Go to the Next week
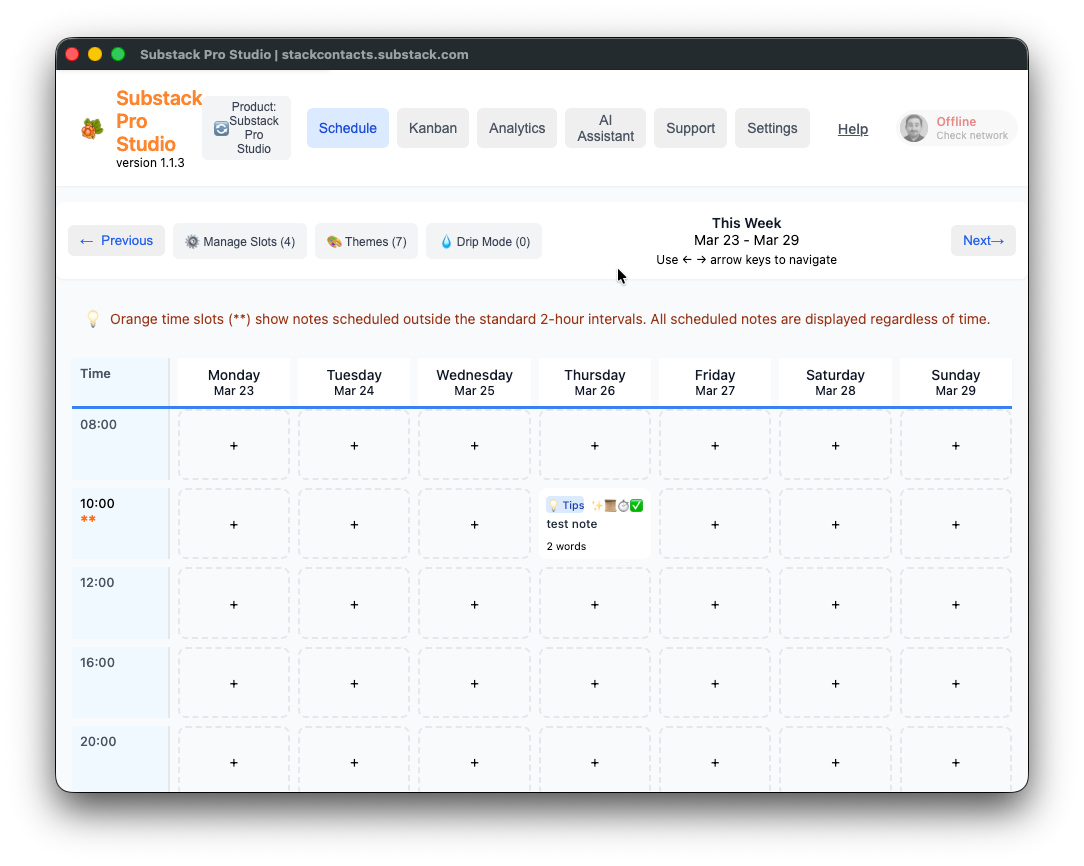The image size is (1084, 866). pos(983,241)
